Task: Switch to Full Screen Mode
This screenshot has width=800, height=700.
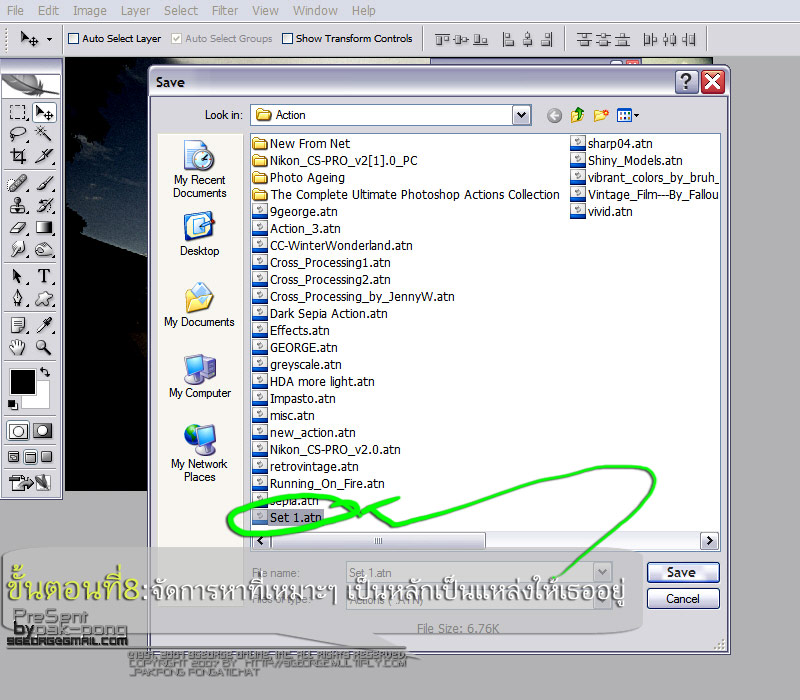Action: pos(47,457)
